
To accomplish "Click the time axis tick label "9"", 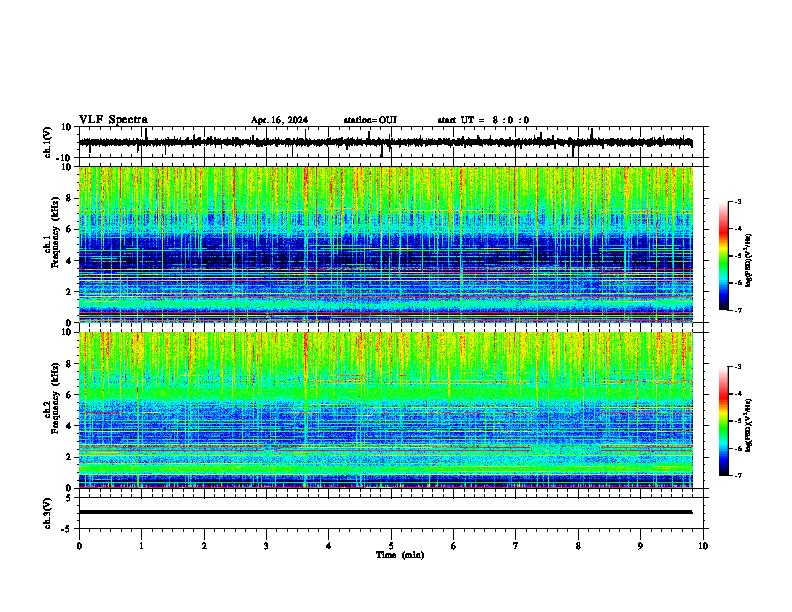I will pyautogui.click(x=640, y=546).
